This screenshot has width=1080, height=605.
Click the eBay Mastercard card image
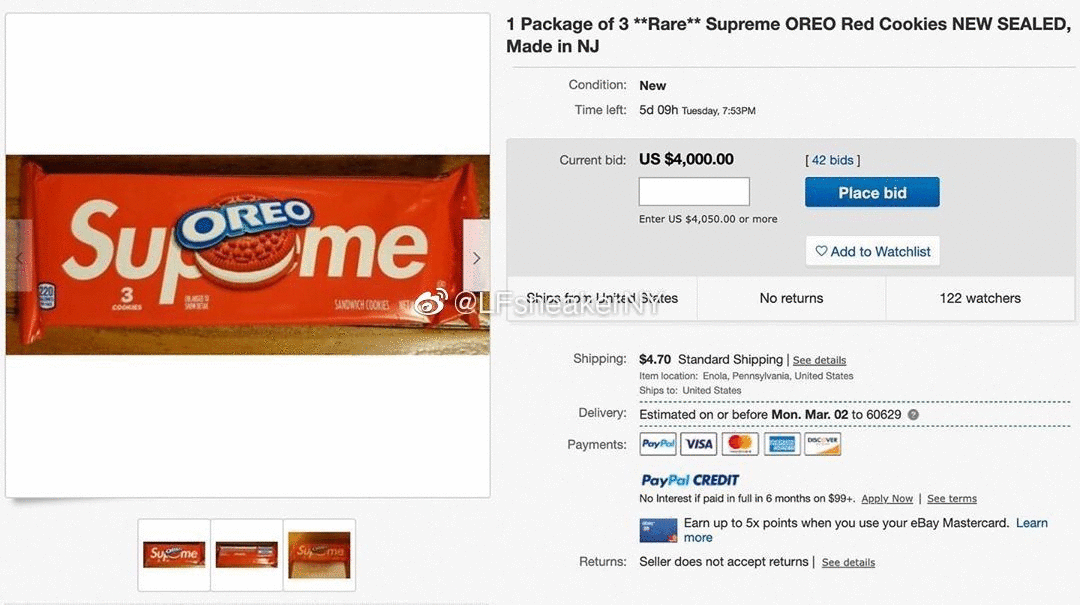(x=659, y=530)
